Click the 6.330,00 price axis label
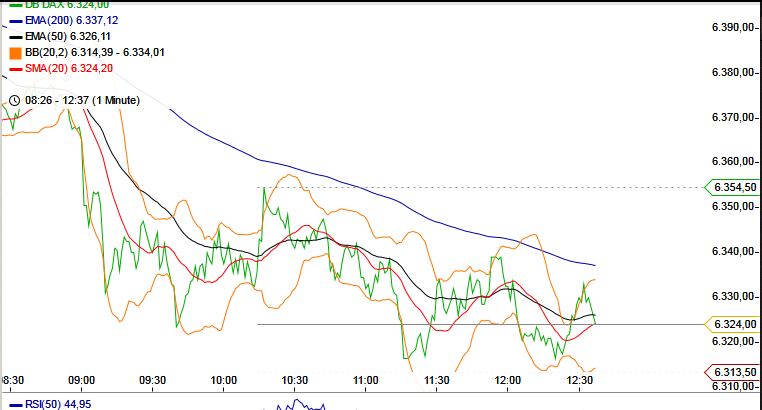This screenshot has width=762, height=410. coord(733,296)
